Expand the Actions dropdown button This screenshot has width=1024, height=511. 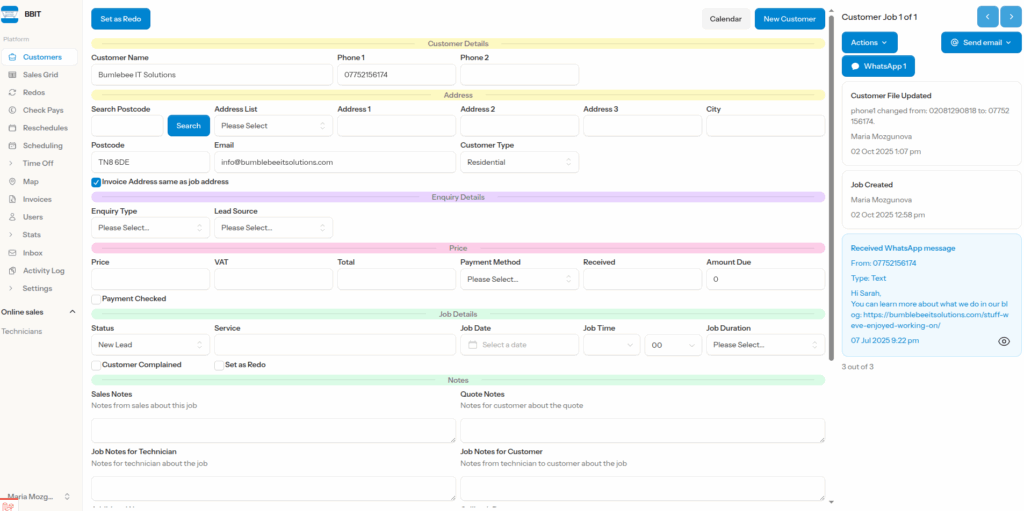pos(869,43)
